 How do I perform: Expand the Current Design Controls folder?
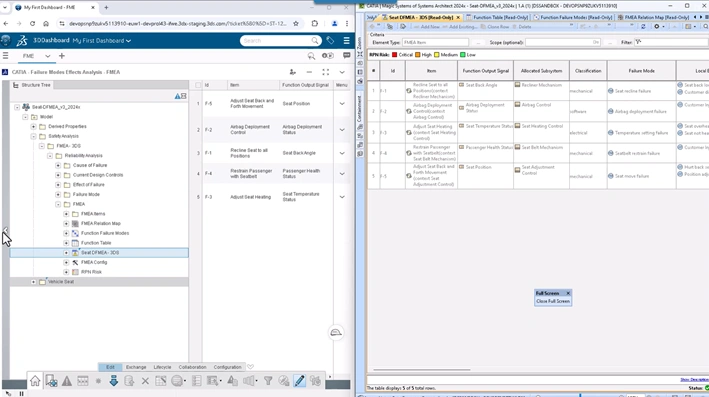[x=58, y=175]
